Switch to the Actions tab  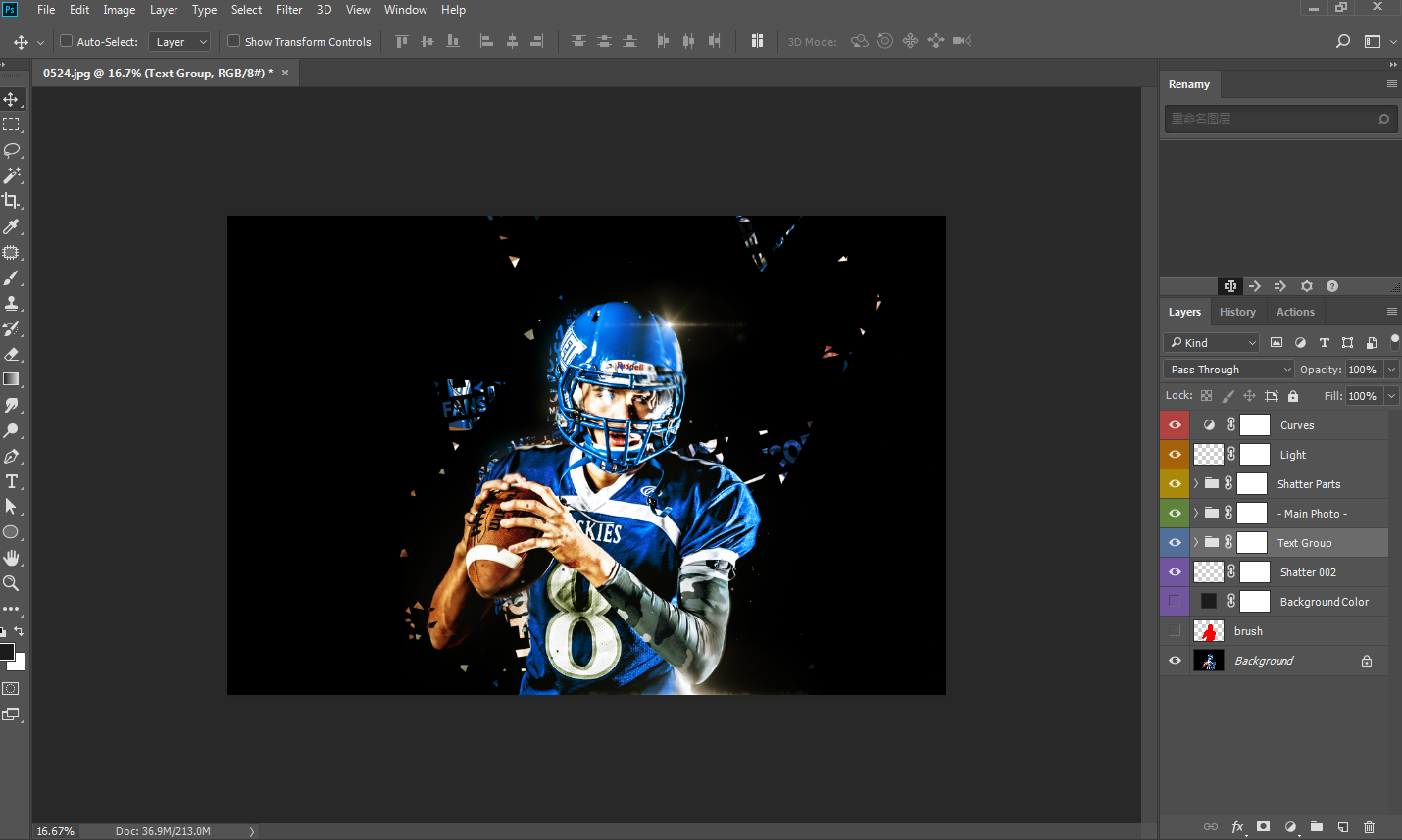click(x=1295, y=312)
